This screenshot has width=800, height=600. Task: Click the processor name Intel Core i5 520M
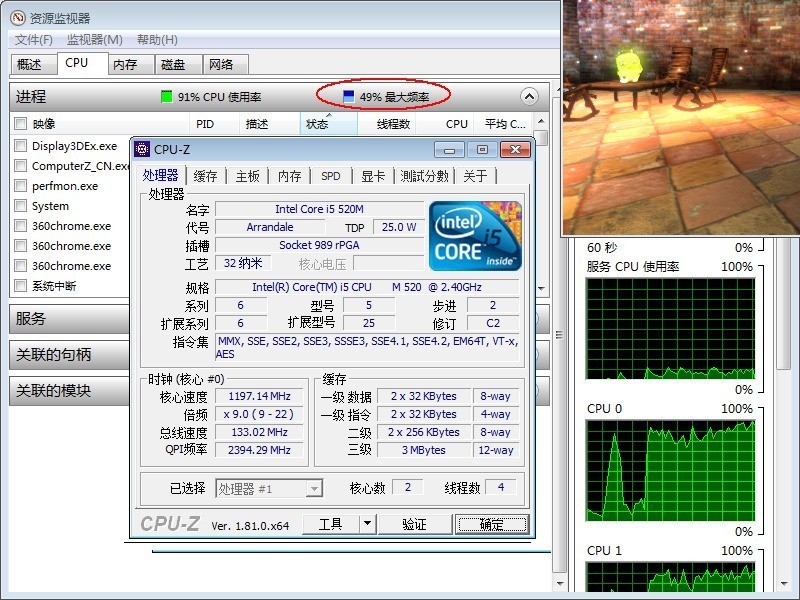(x=319, y=209)
